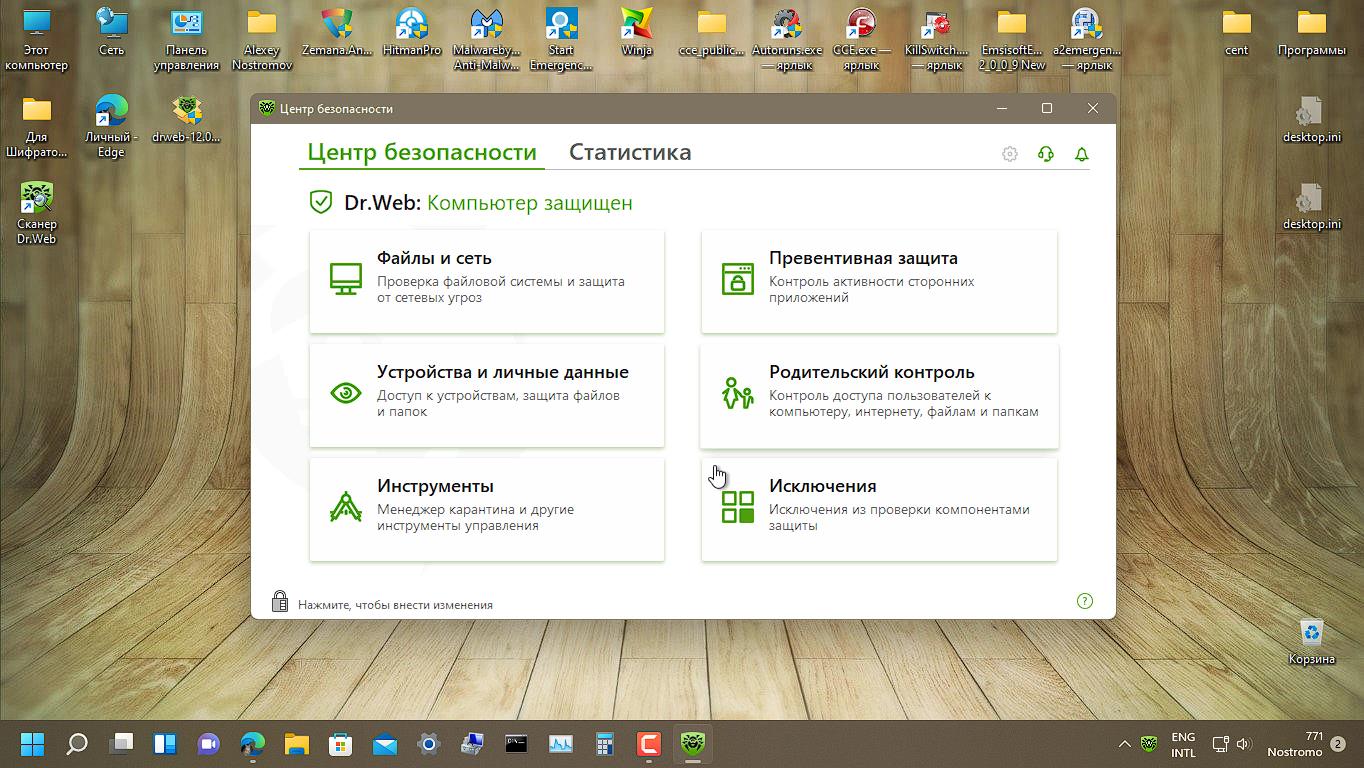Open the Инструменты section
Viewport: 1364px width, 768px height.
(487, 509)
